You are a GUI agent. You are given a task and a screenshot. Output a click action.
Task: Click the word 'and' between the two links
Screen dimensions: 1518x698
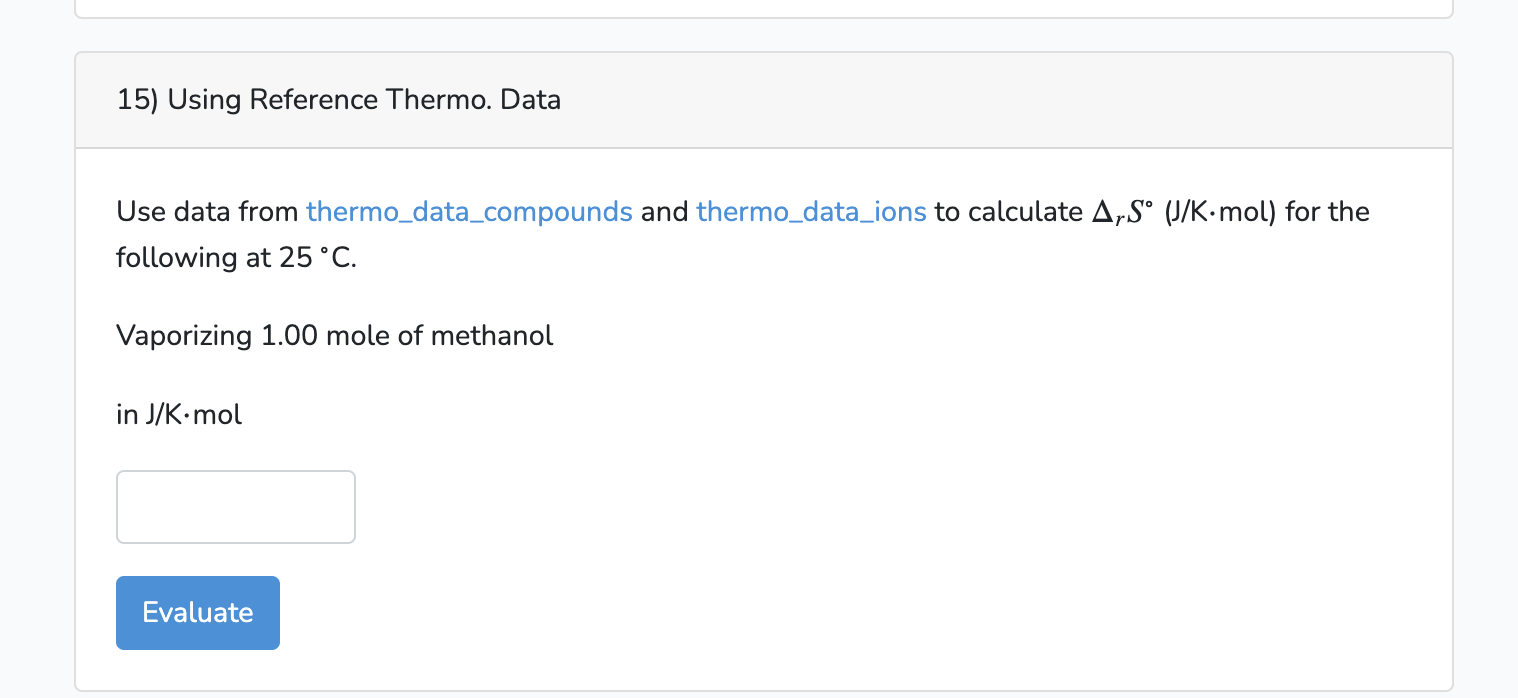tap(664, 212)
